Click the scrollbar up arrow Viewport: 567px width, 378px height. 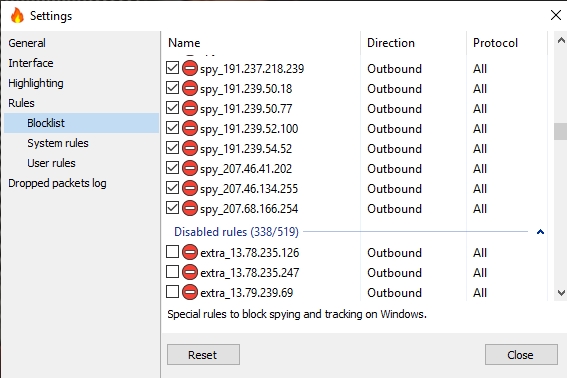click(x=561, y=41)
